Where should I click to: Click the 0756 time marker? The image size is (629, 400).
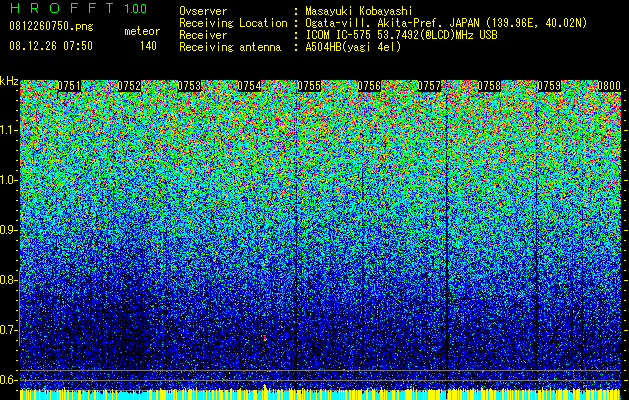click(x=369, y=86)
